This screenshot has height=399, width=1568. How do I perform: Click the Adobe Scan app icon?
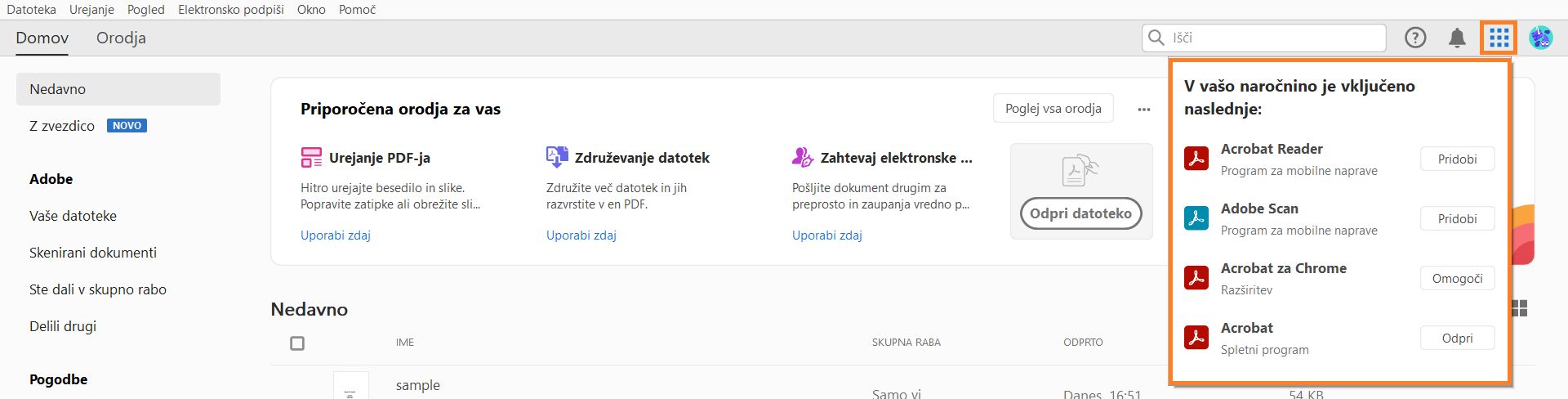[1196, 218]
